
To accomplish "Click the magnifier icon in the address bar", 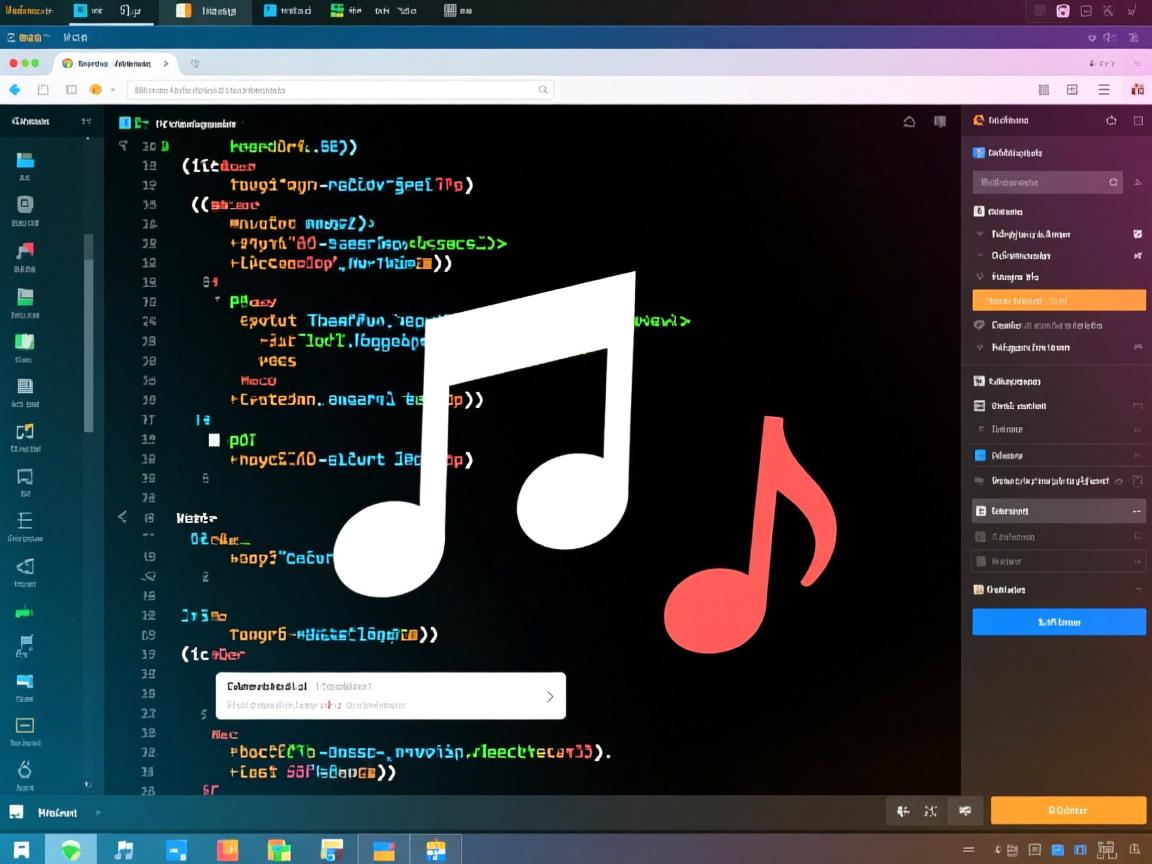I will click(x=544, y=89).
